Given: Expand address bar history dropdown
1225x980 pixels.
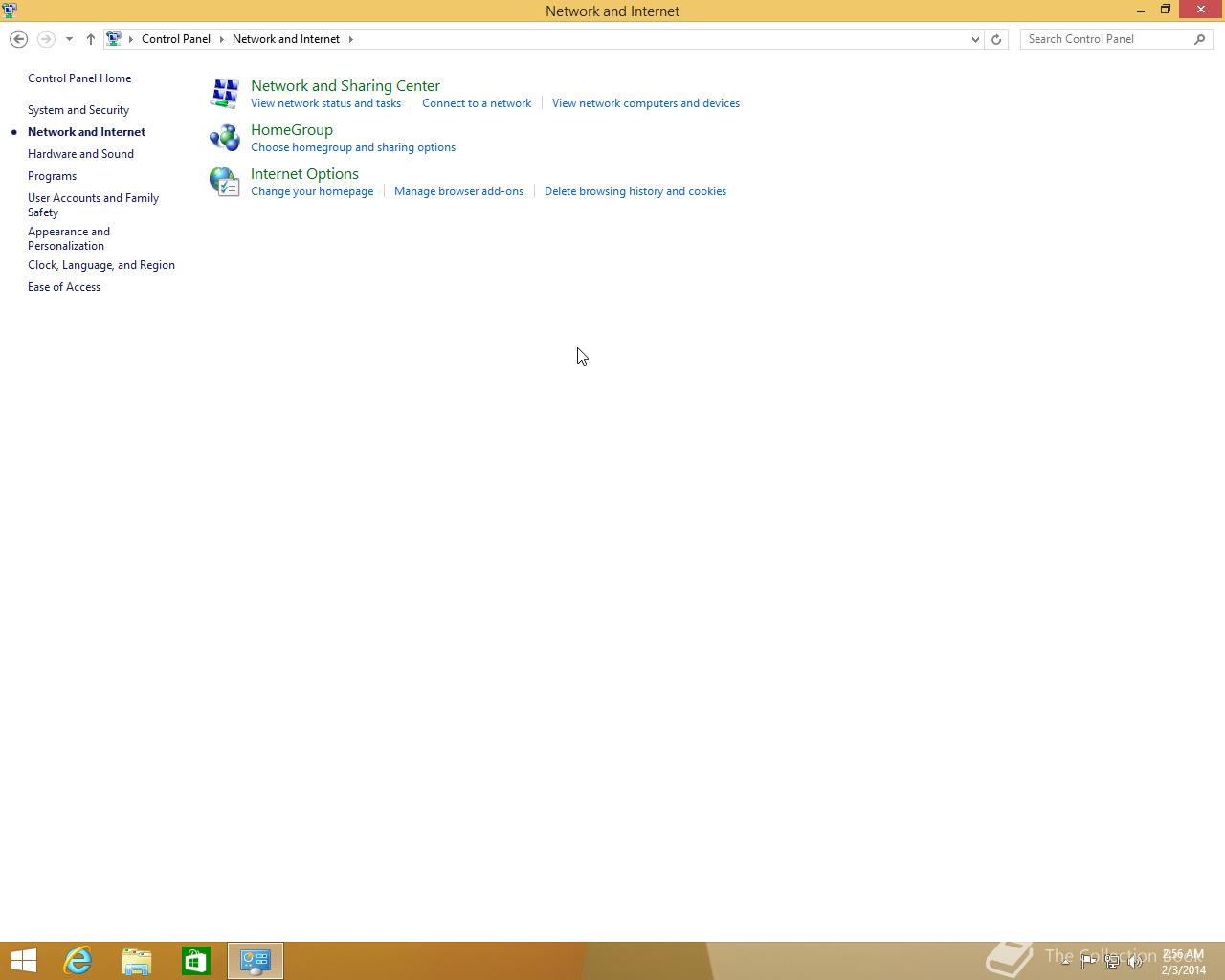Looking at the screenshot, I should (975, 39).
